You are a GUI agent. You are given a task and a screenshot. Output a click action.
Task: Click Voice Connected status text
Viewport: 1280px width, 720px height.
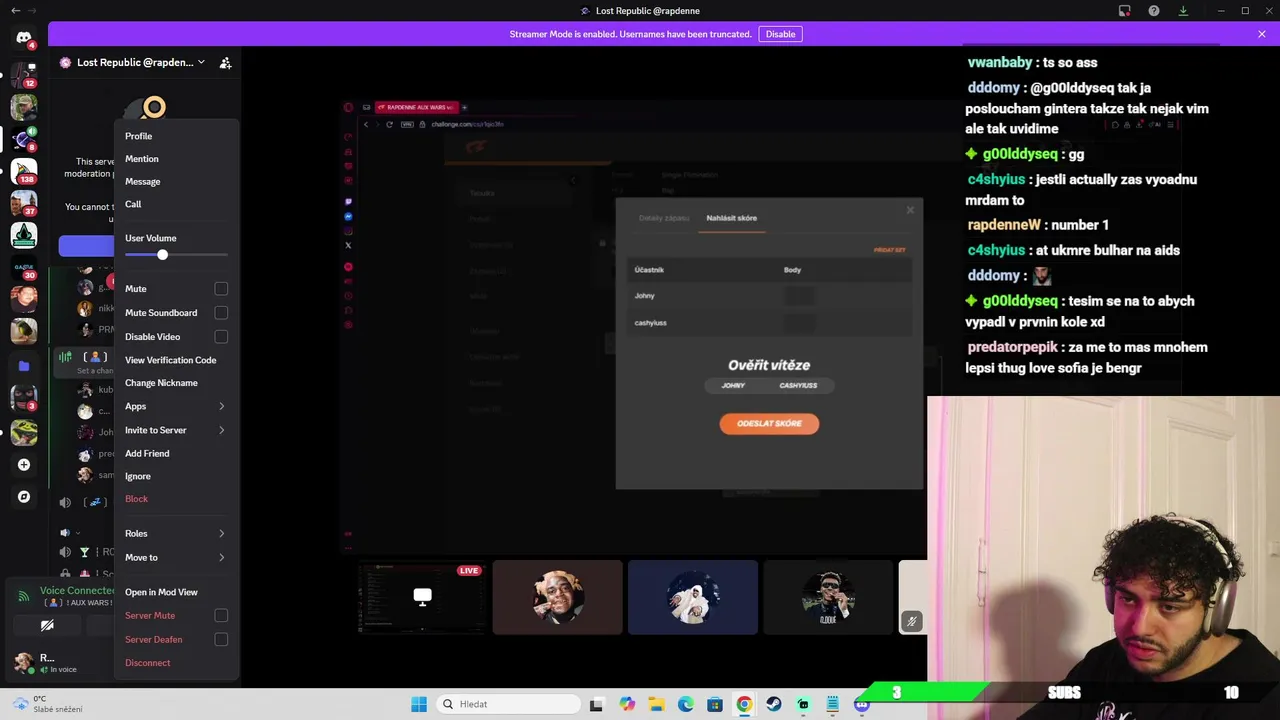[77, 591]
